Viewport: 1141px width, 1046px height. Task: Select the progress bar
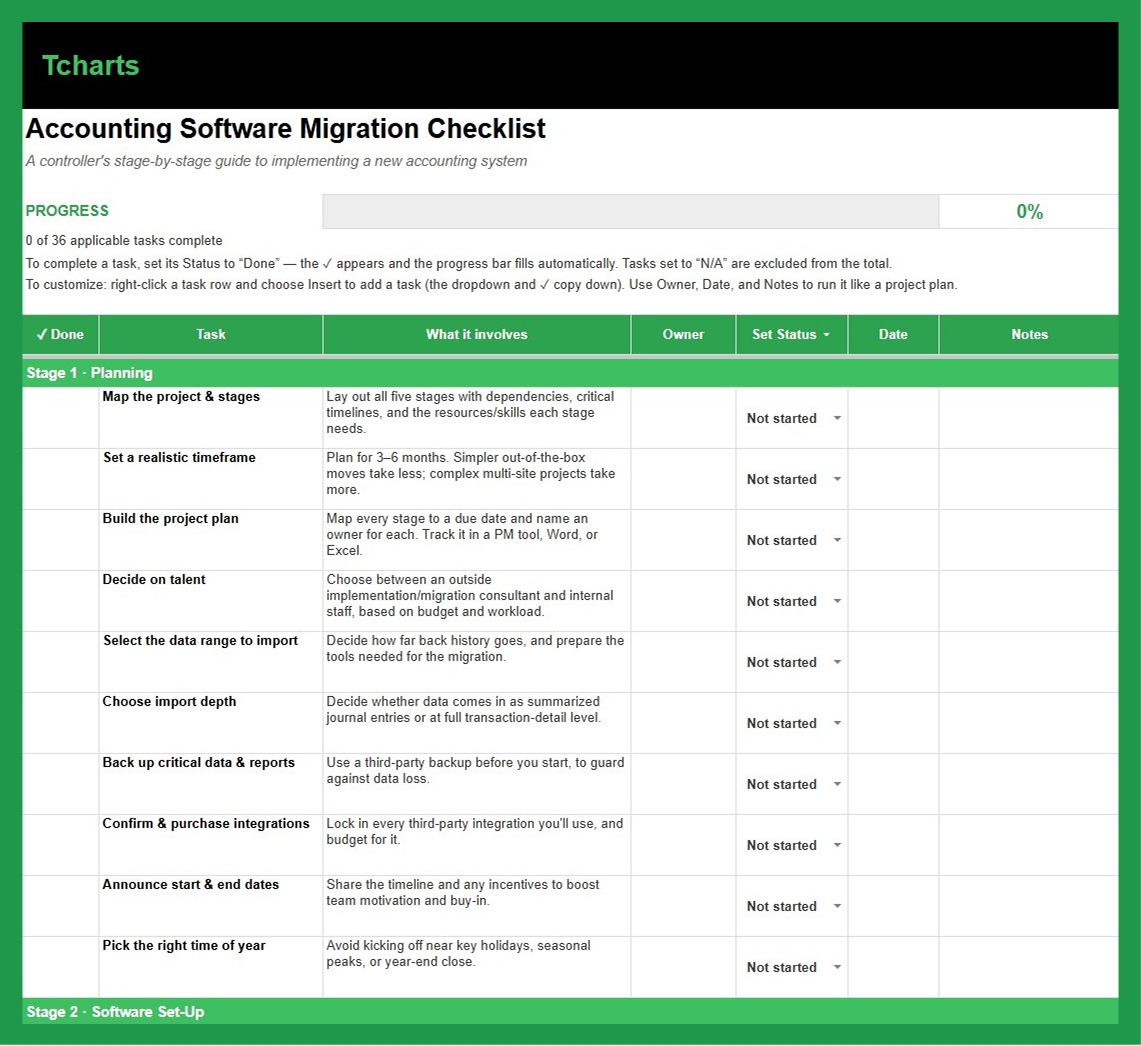631,212
